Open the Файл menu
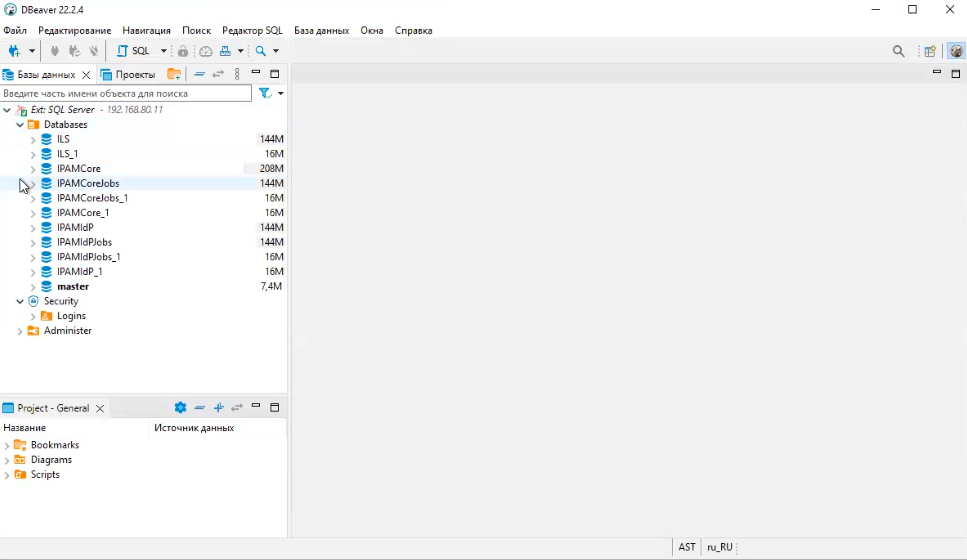 15,30
